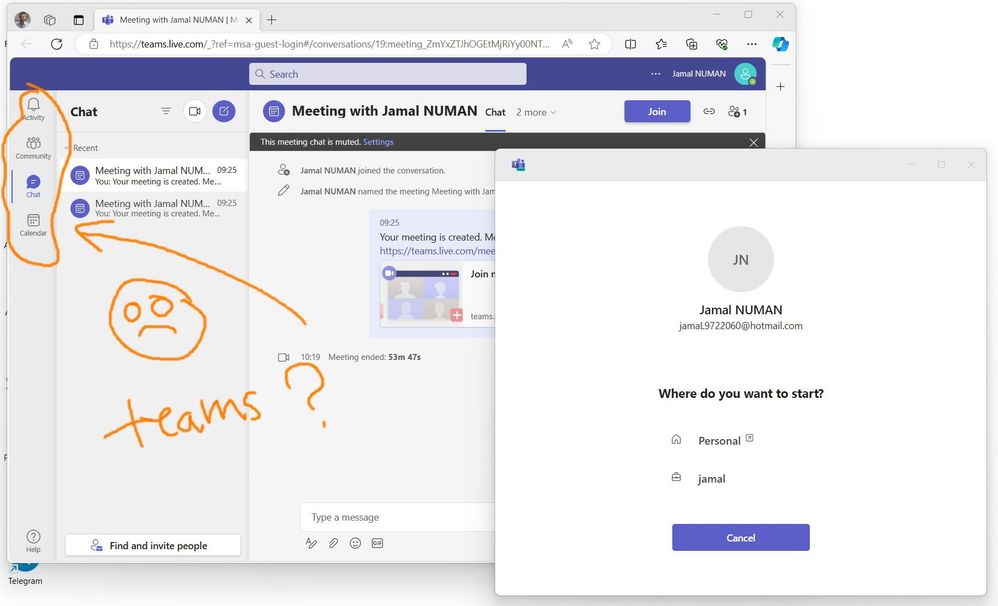
Task: Open the Chat section in sidebar
Action: [33, 186]
